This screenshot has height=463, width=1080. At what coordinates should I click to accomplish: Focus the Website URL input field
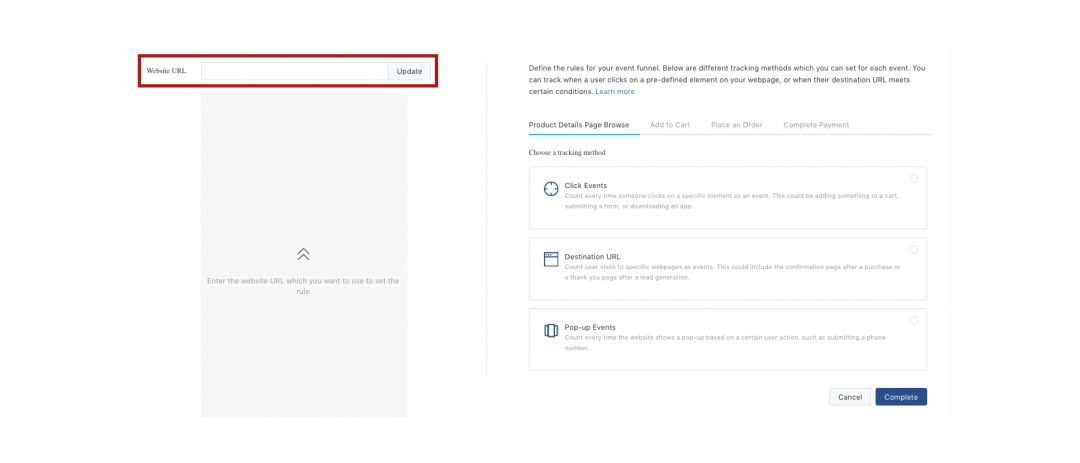click(295, 71)
